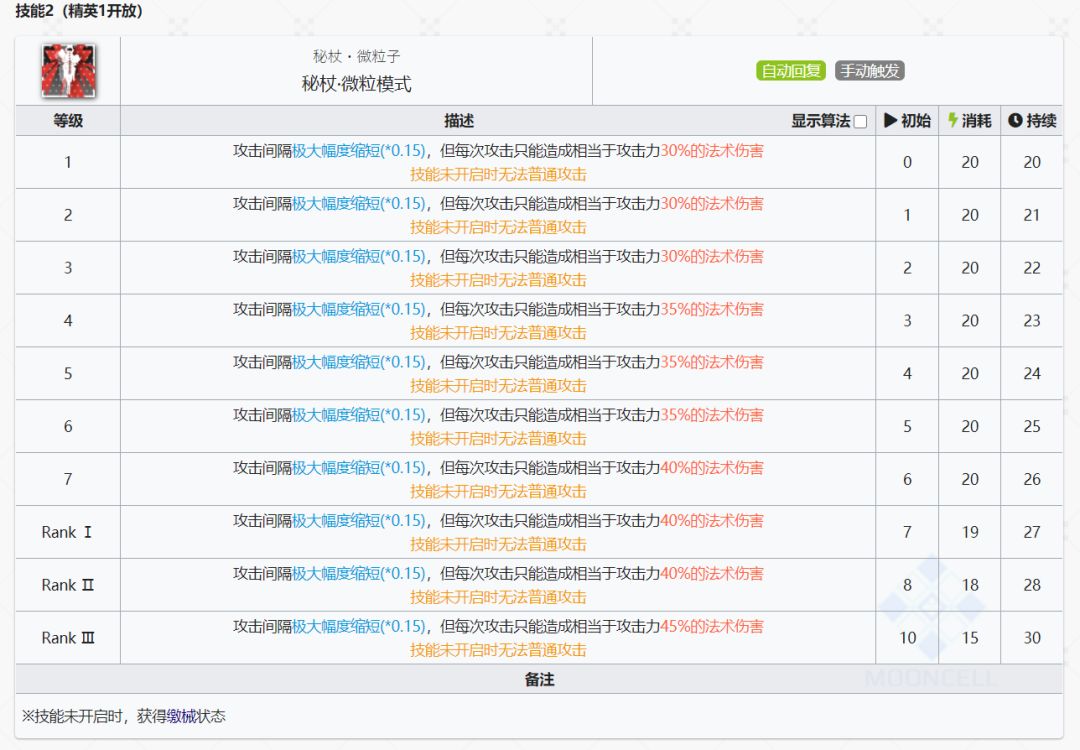Click the blue 极大幅度缩短(*0.15) text in level 1 row
This screenshot has height=750, width=1080.
(359, 151)
